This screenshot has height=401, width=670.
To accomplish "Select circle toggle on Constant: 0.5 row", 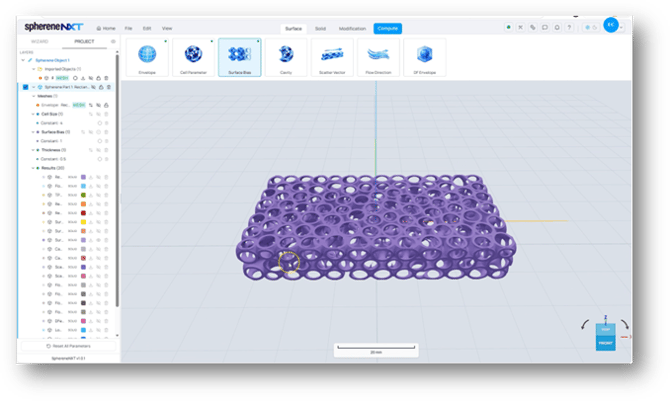I will (100, 159).
